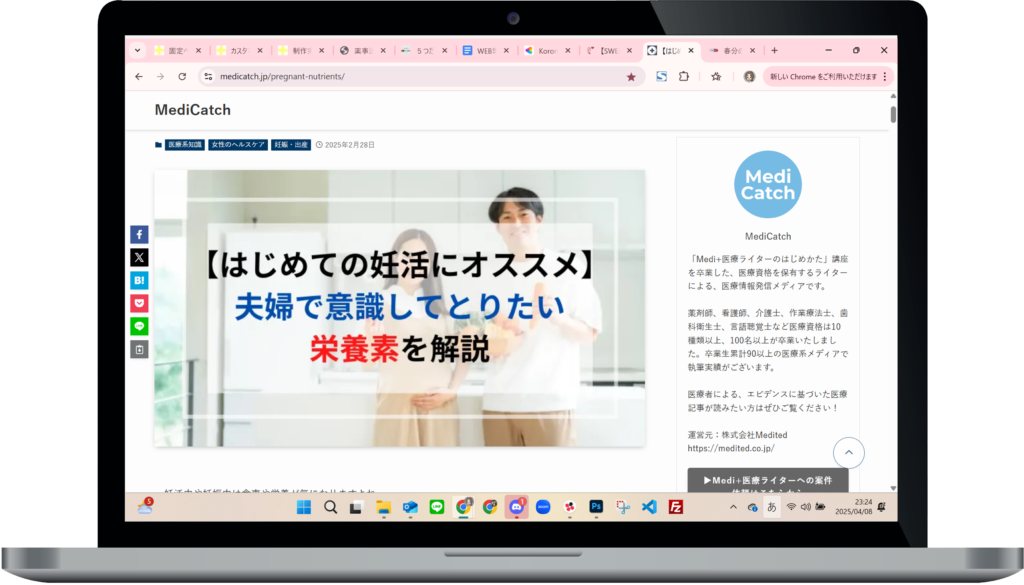This screenshot has width=1024, height=585.
Task: Click the gray copy-link share icon
Action: (139, 349)
